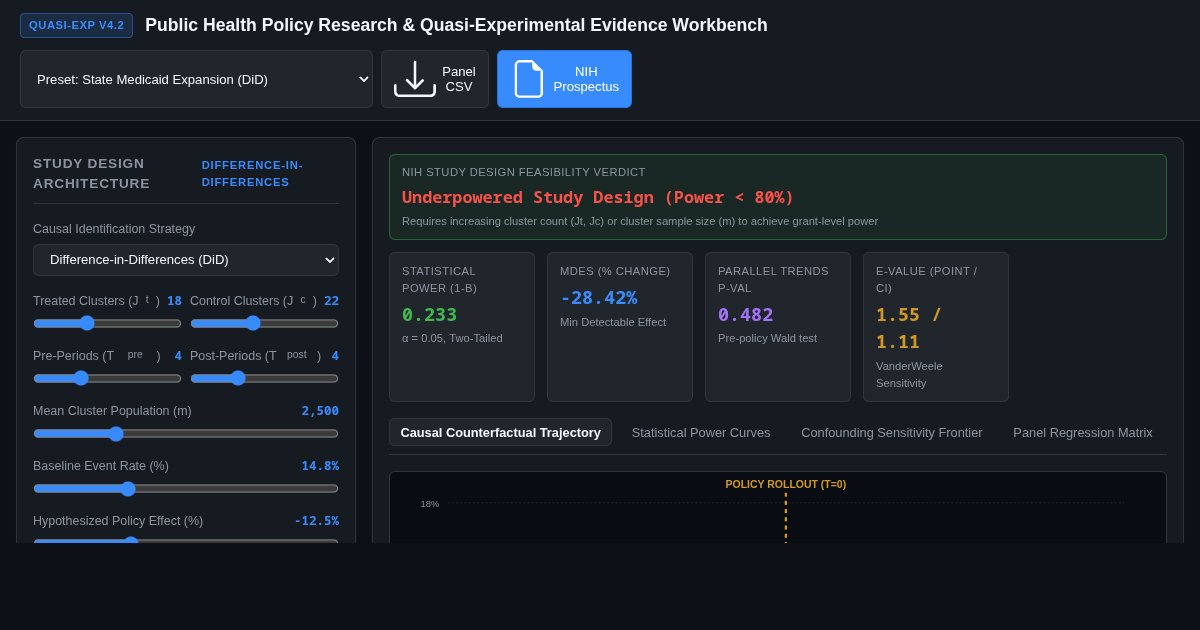Screen dimensions: 1200x630
Task: Adjust the Baseline Event Rate slider
Action: pos(186,488)
